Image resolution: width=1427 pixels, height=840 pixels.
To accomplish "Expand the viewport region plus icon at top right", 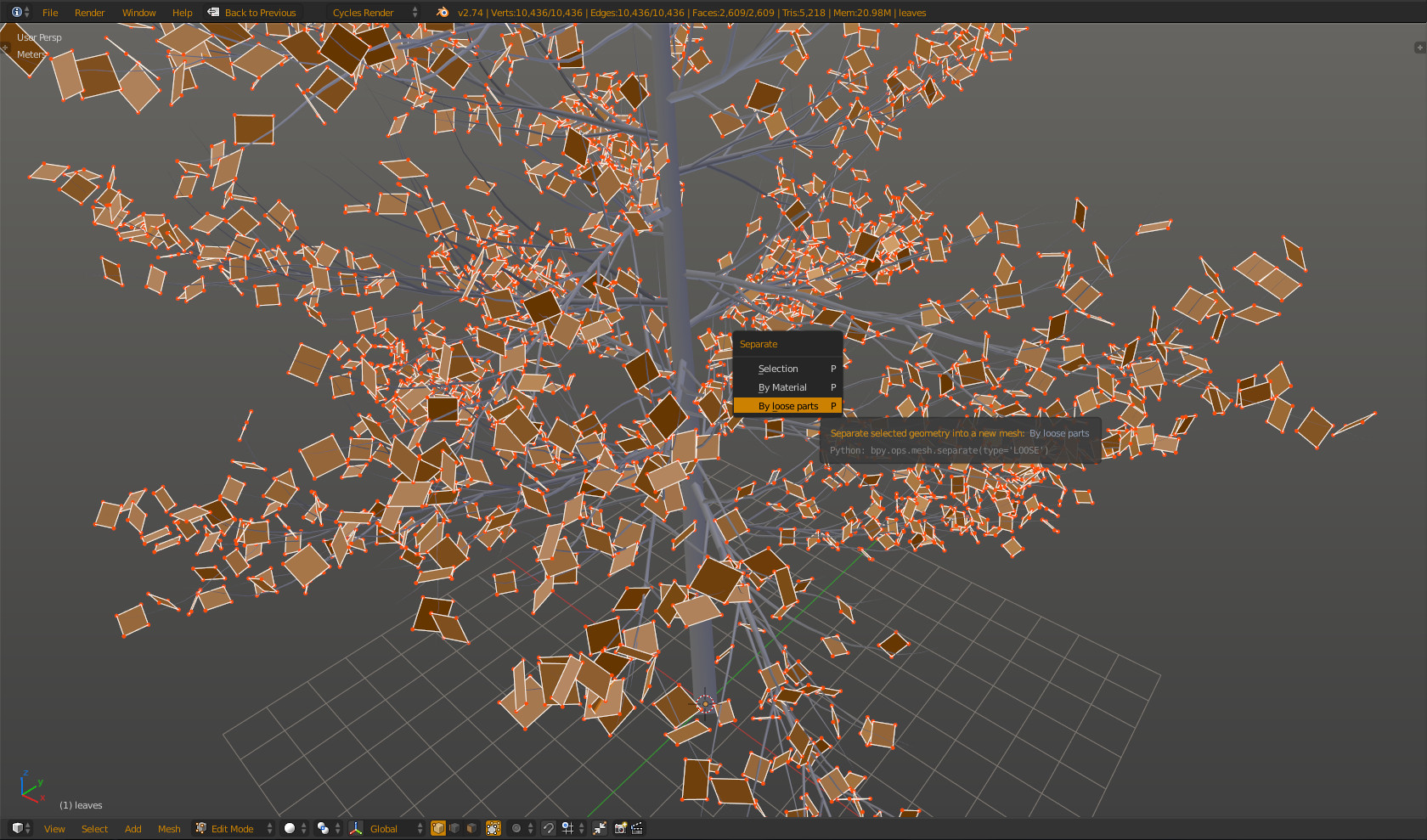I will click(1419, 48).
